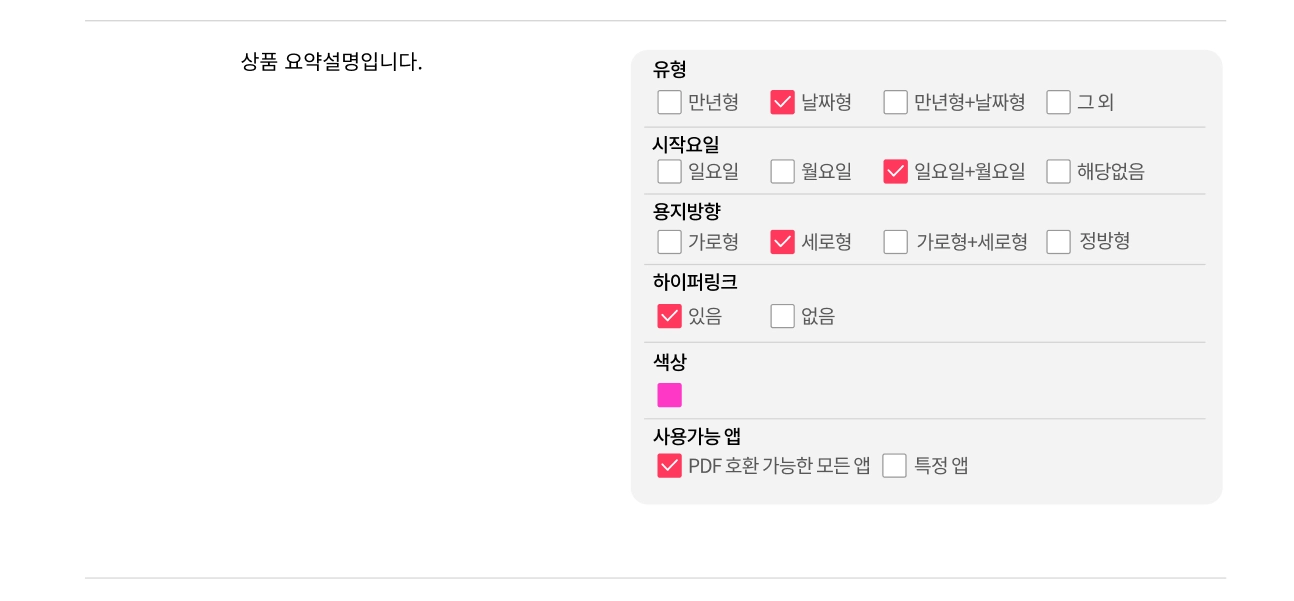The image size is (1294, 601).
Task: Enable 일요일 as start day
Action: point(669,171)
